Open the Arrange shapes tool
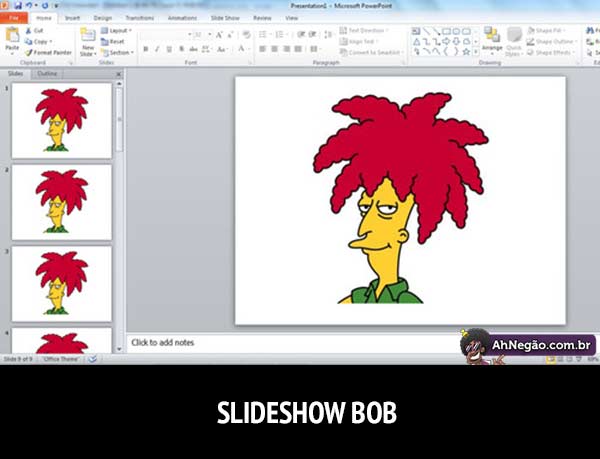 [492, 40]
